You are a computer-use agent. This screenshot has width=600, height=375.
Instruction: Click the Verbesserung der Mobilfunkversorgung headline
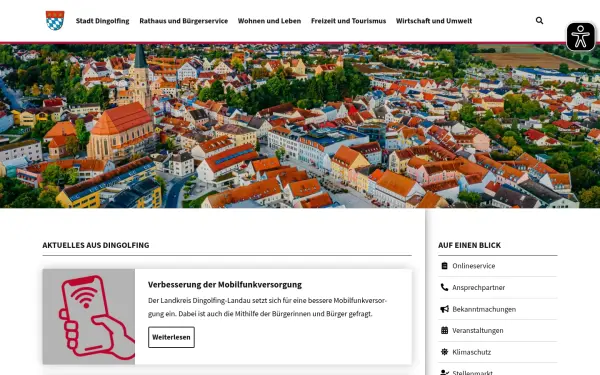pyautogui.click(x=225, y=285)
